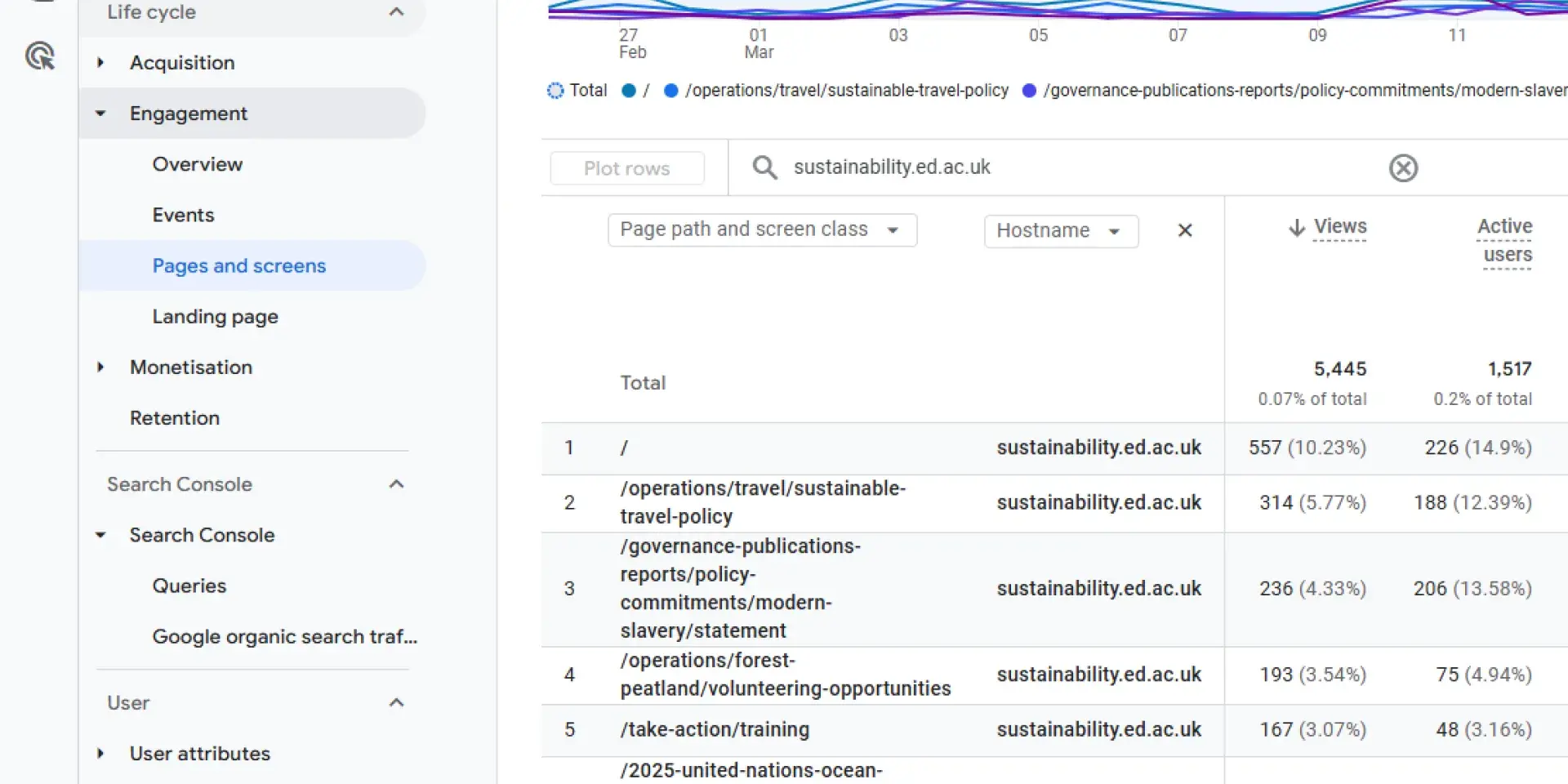
Task: Click the search magnifier icon
Action: click(x=764, y=167)
